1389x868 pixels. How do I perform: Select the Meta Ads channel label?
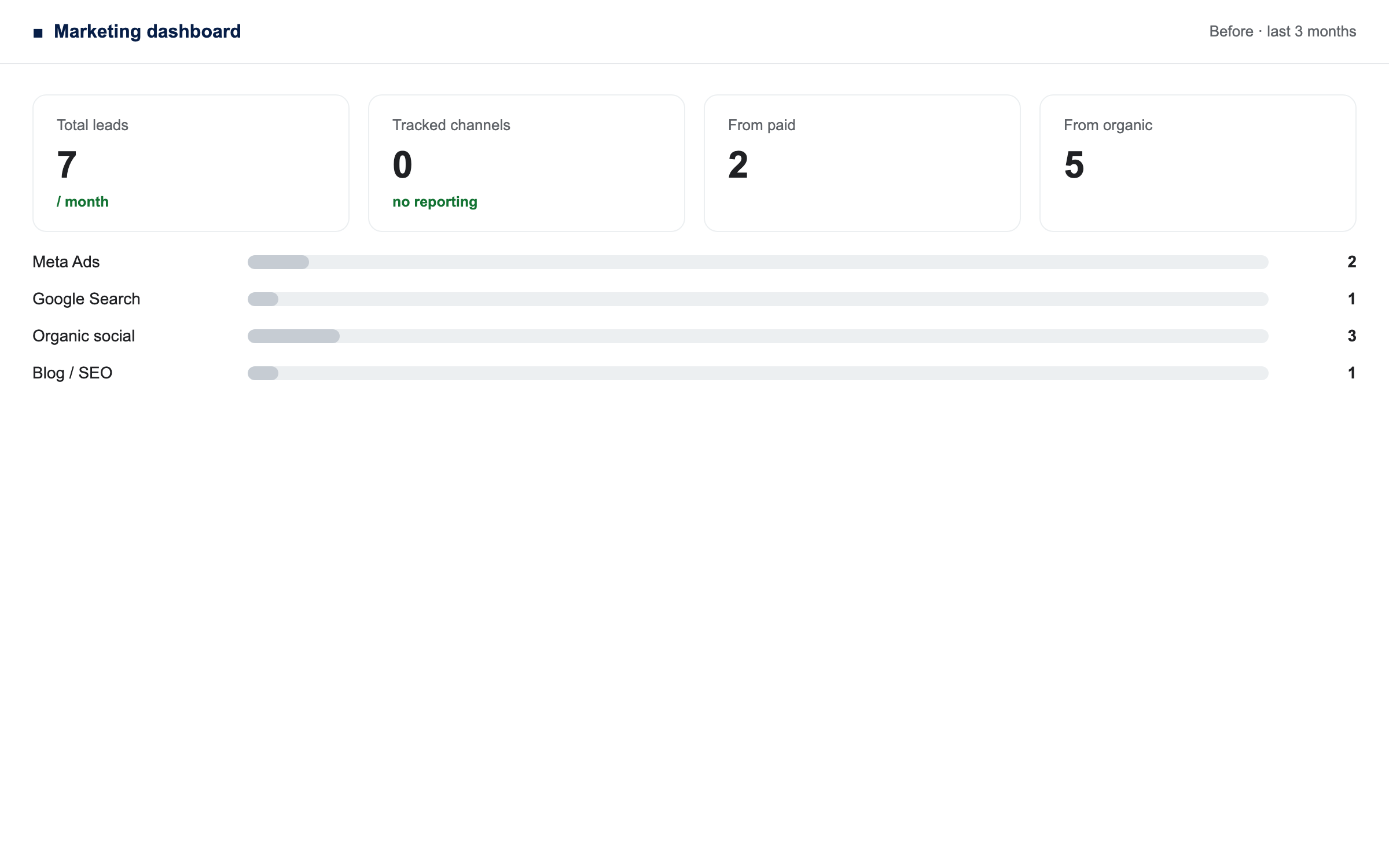66,262
